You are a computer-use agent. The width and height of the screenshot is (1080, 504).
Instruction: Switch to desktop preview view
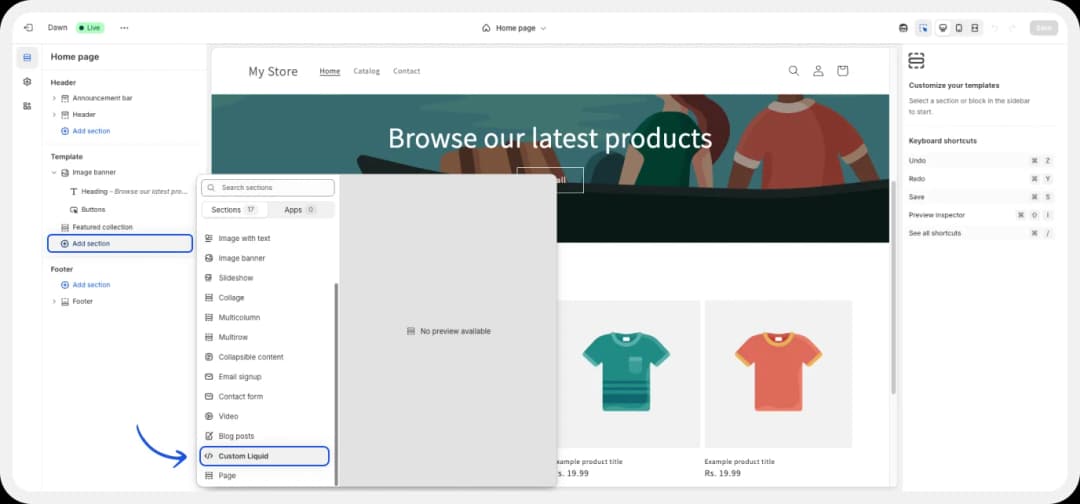pos(943,28)
